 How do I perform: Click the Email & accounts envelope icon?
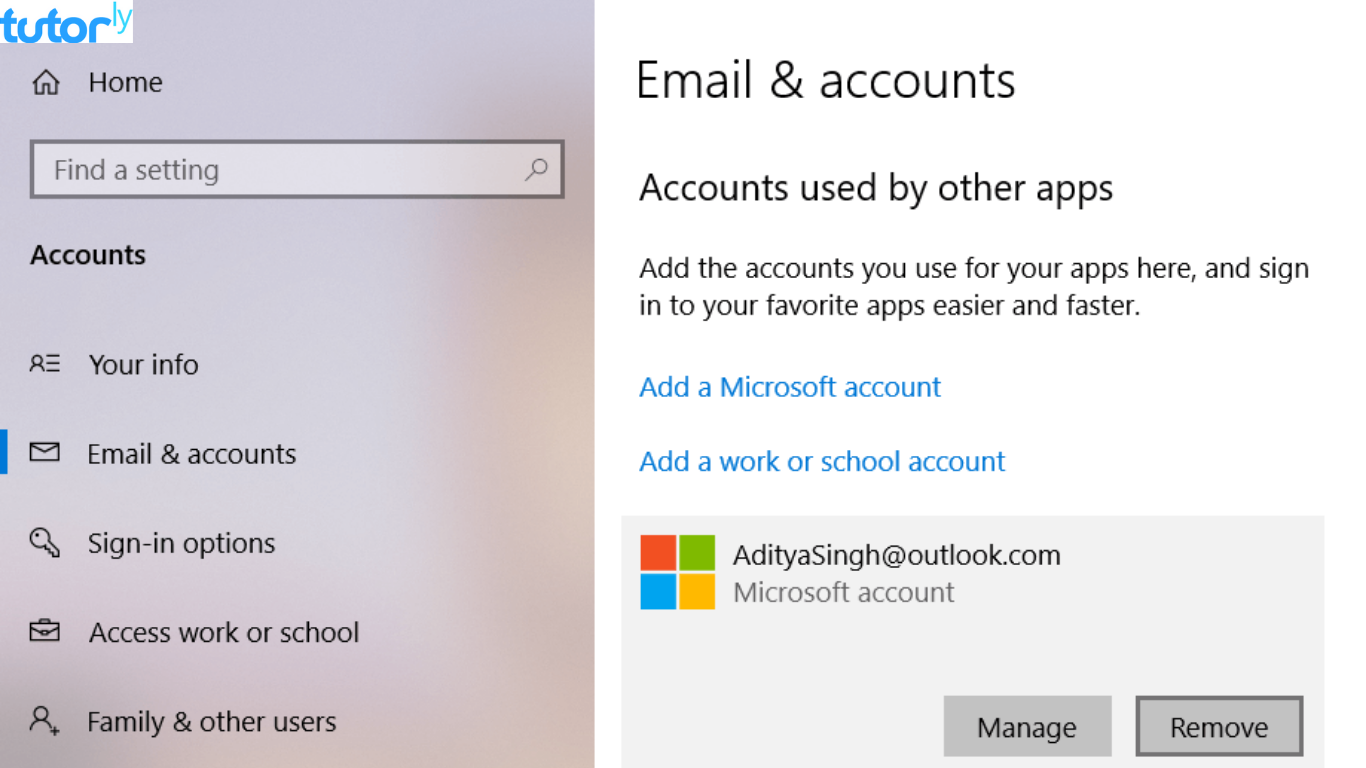(45, 453)
